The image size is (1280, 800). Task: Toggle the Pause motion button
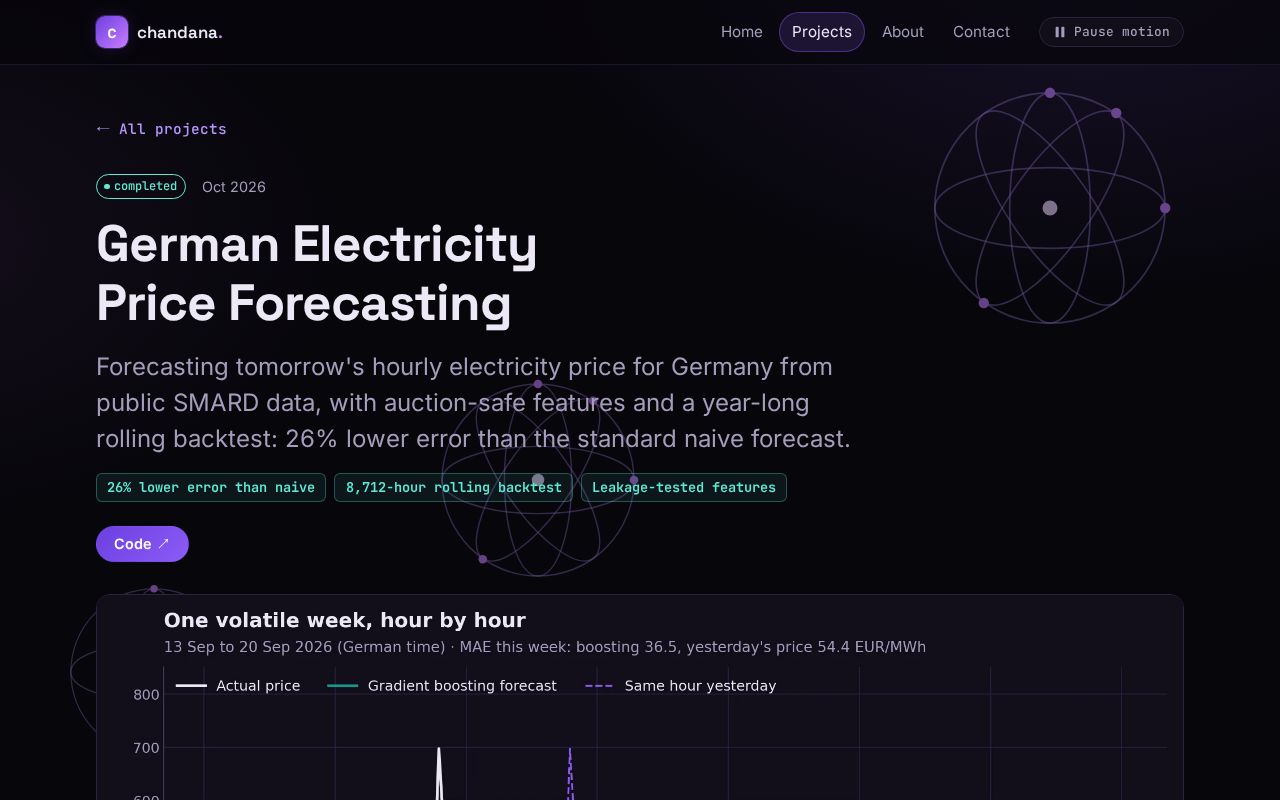[1111, 32]
